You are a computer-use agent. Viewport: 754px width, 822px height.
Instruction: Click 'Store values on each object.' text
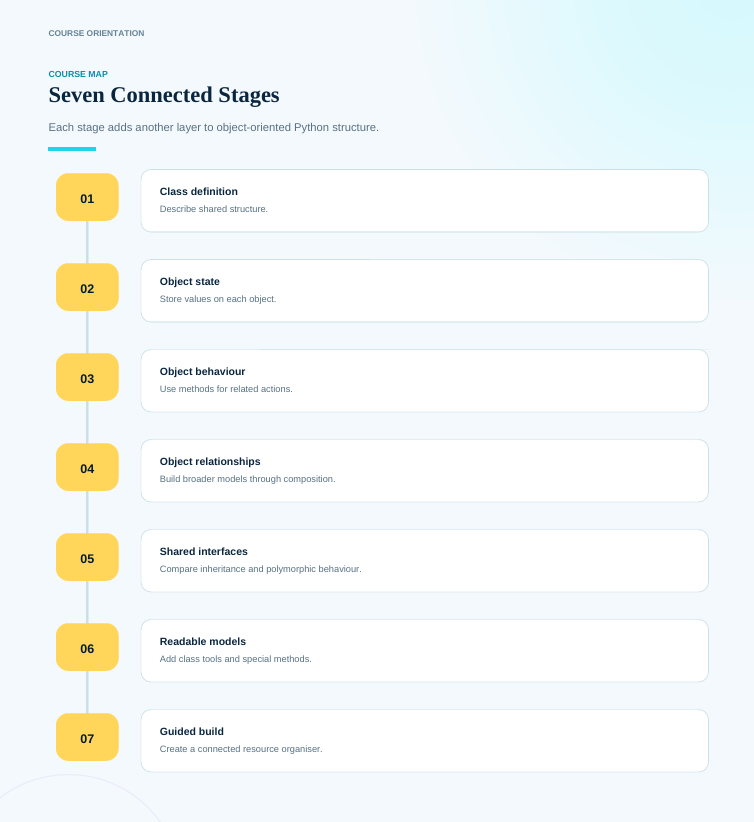[218, 299]
